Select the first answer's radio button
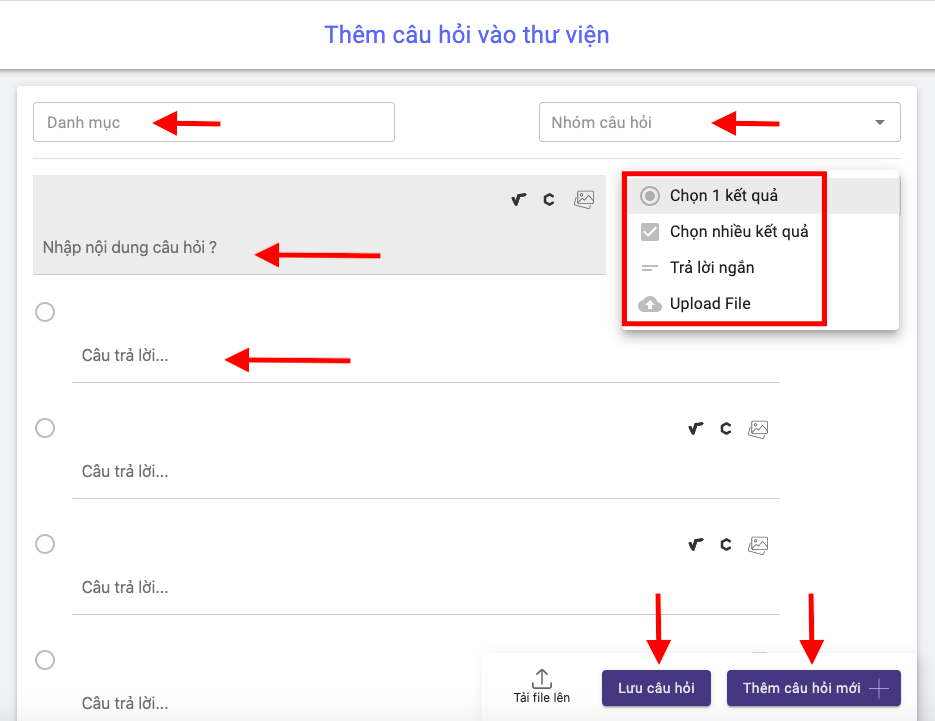 pos(44,312)
